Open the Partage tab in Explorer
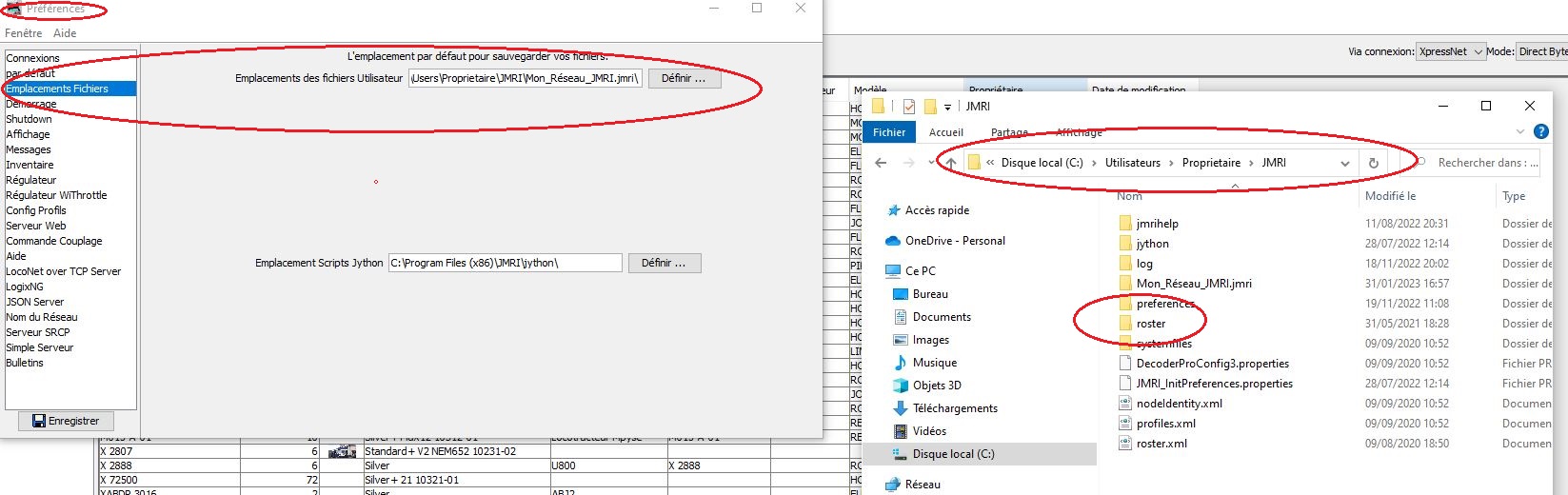The width and height of the screenshot is (1568, 495). [1009, 132]
